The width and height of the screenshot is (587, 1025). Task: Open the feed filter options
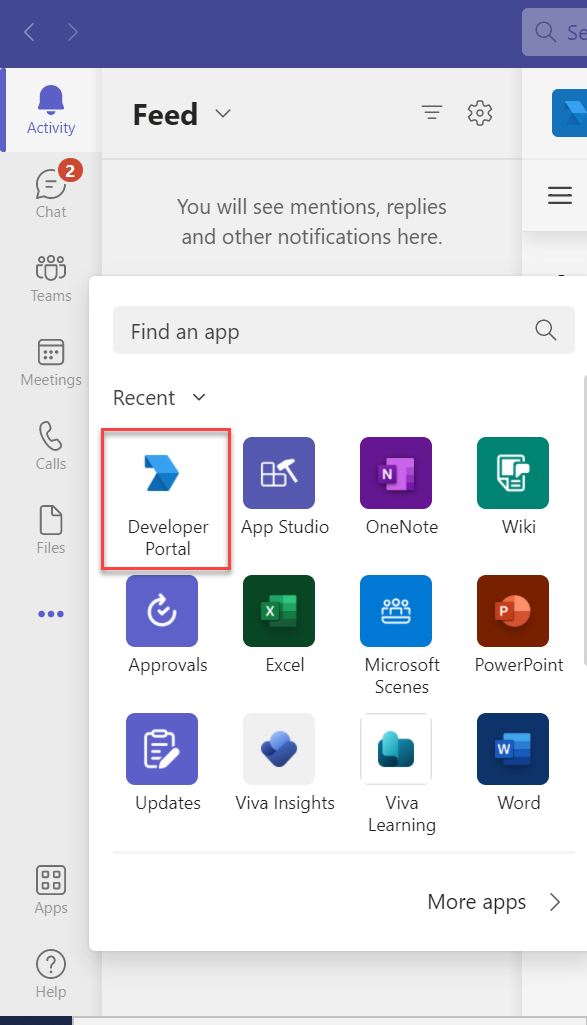(x=431, y=113)
